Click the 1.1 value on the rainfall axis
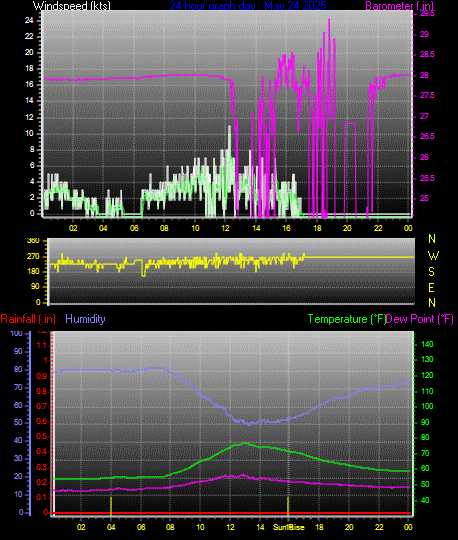The height and width of the screenshot is (540, 458). (41, 345)
